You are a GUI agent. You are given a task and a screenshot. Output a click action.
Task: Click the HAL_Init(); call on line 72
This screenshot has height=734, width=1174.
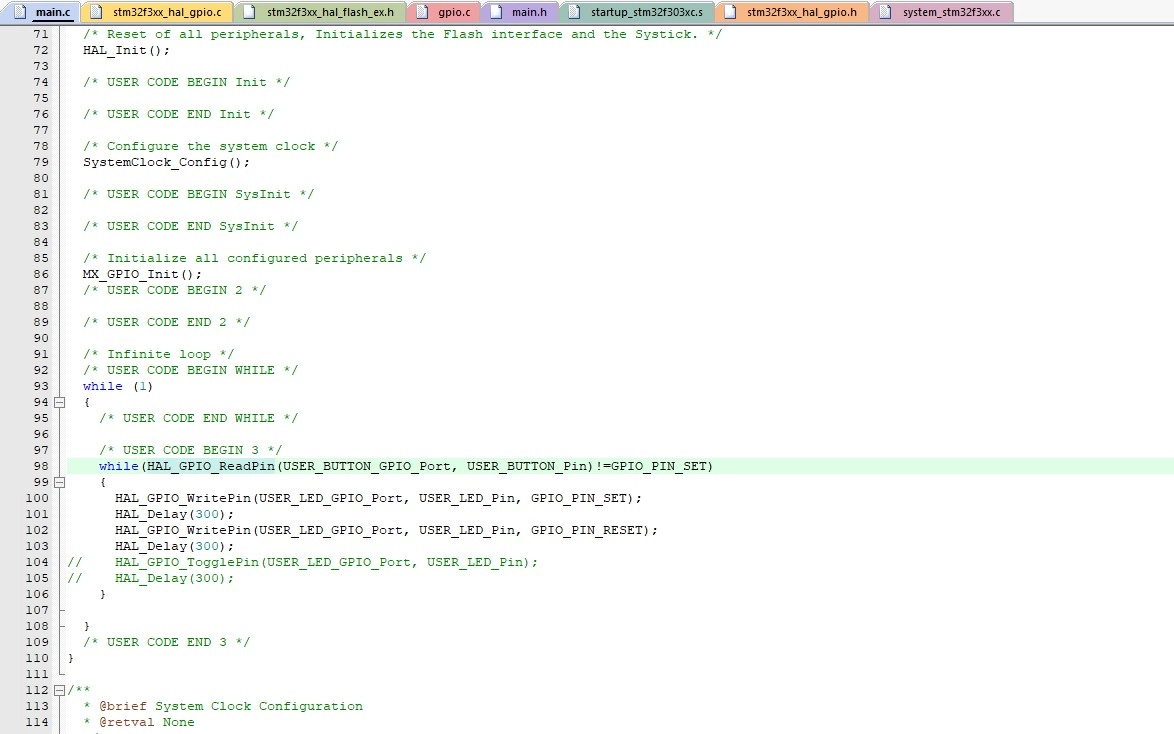(x=127, y=50)
